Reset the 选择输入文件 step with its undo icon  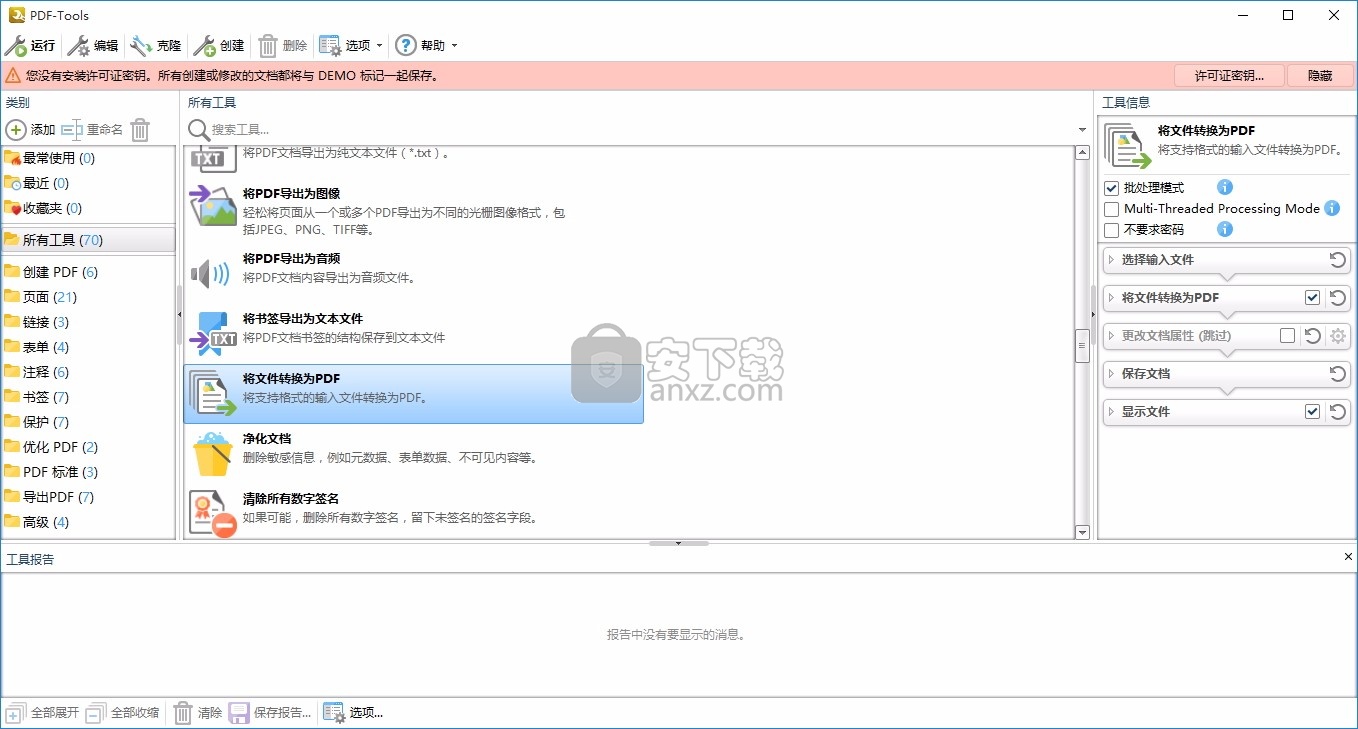(1338, 260)
